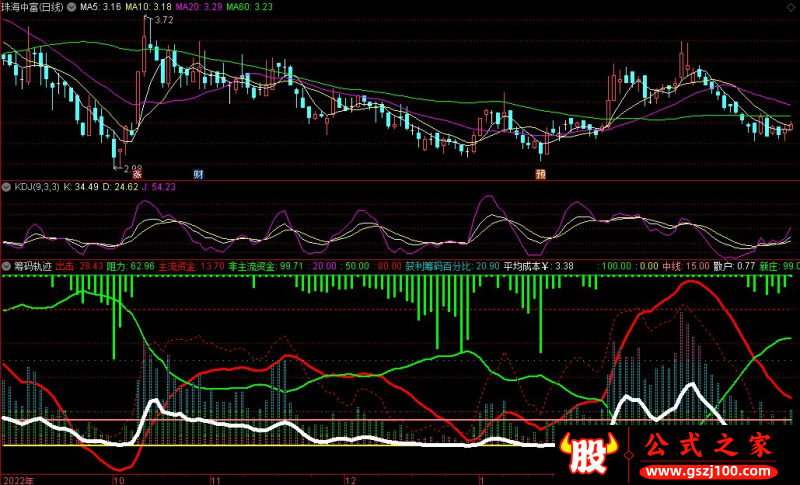Click the 获利筹码百分比: 20.90 value
Viewport: 800px width, 485px height.
453,266
